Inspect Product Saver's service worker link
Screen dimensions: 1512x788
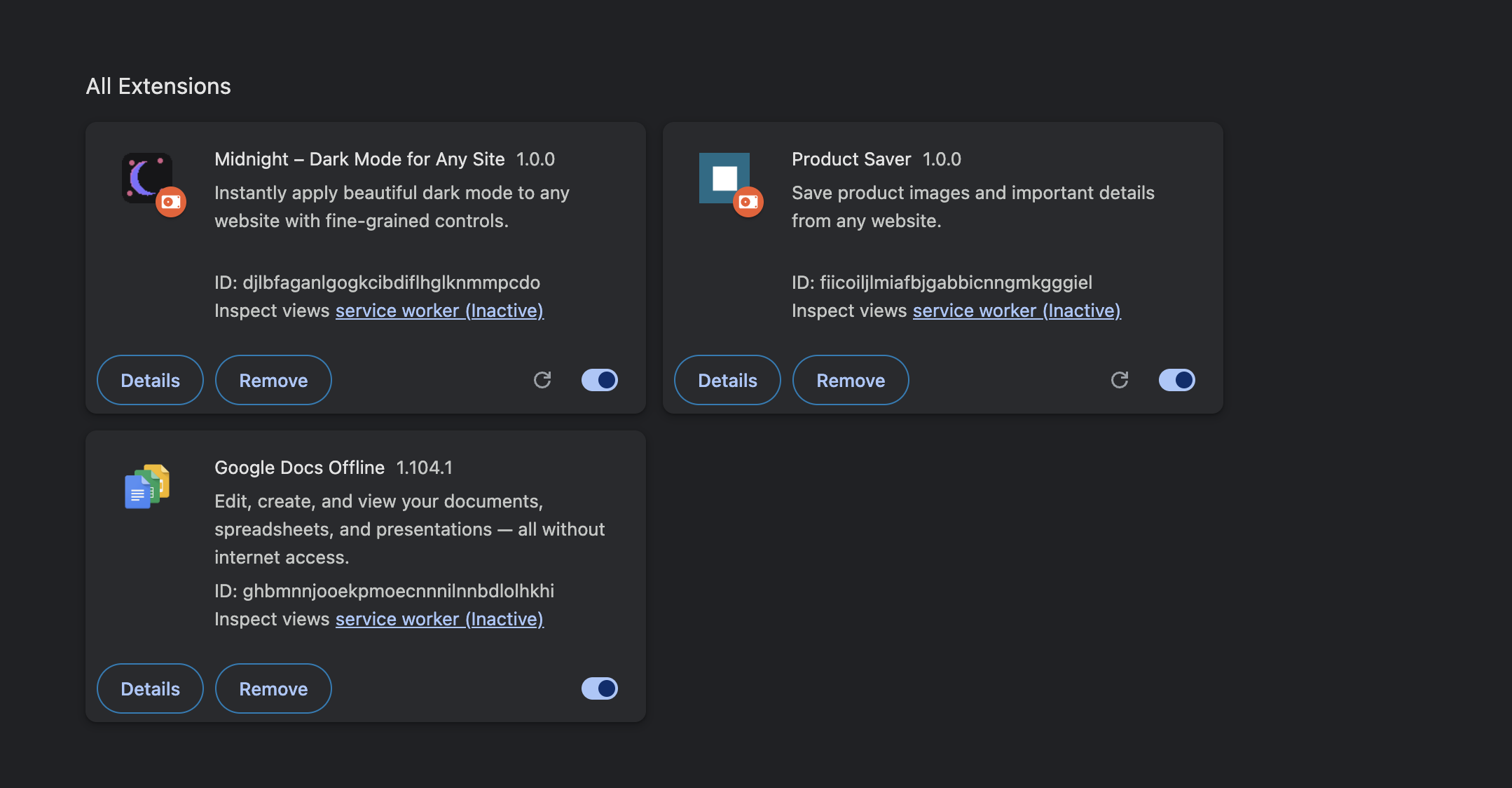coord(1017,311)
